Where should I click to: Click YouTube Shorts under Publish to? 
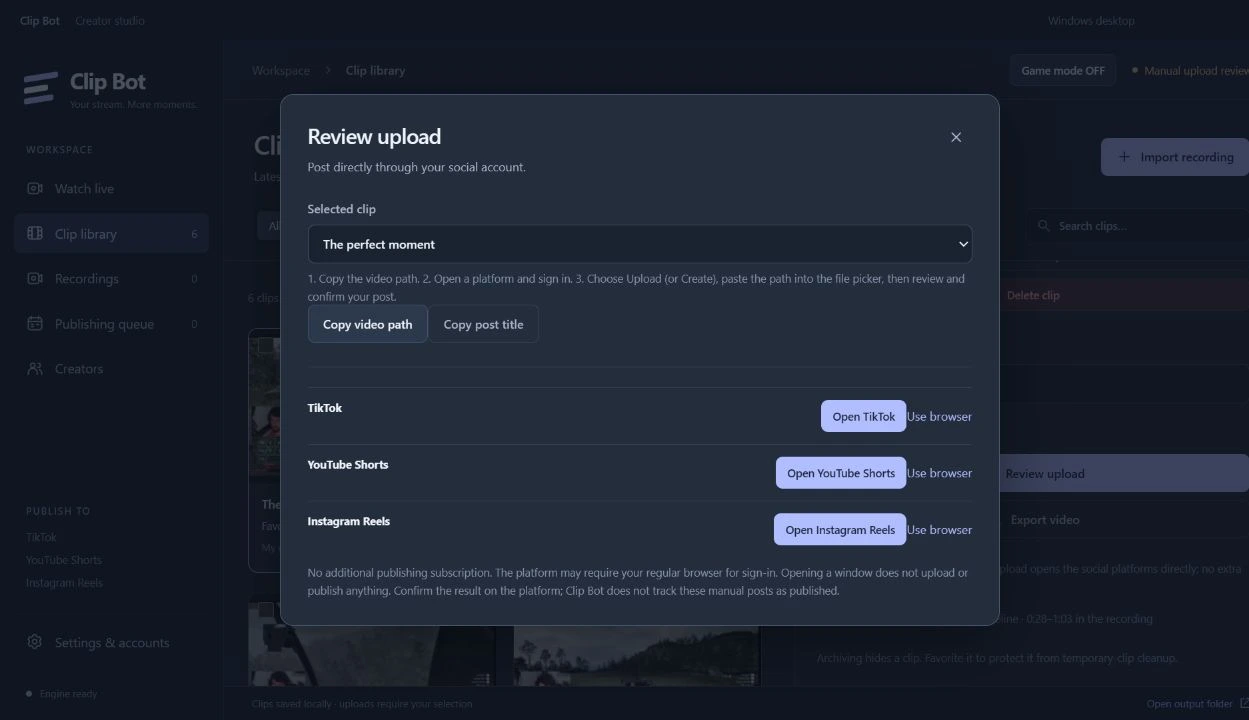(64, 560)
